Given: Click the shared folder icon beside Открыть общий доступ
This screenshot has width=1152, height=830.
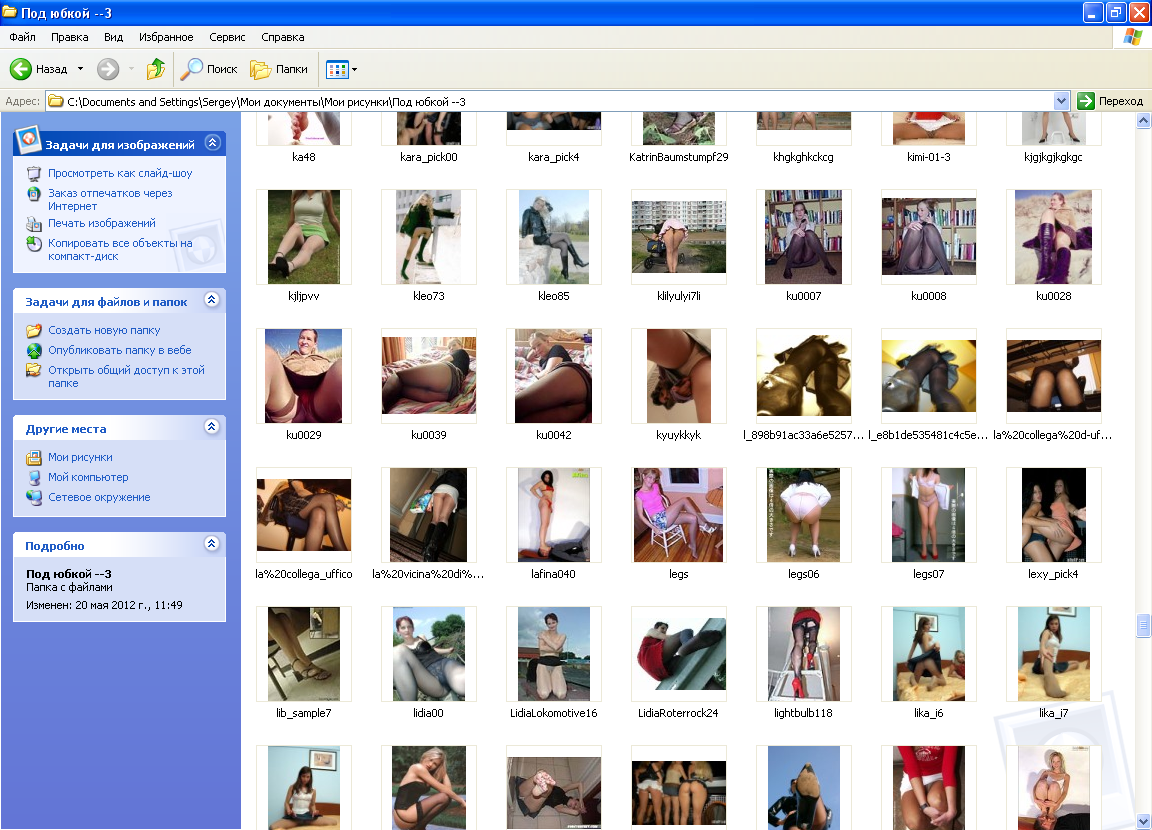Looking at the screenshot, I should coord(34,370).
